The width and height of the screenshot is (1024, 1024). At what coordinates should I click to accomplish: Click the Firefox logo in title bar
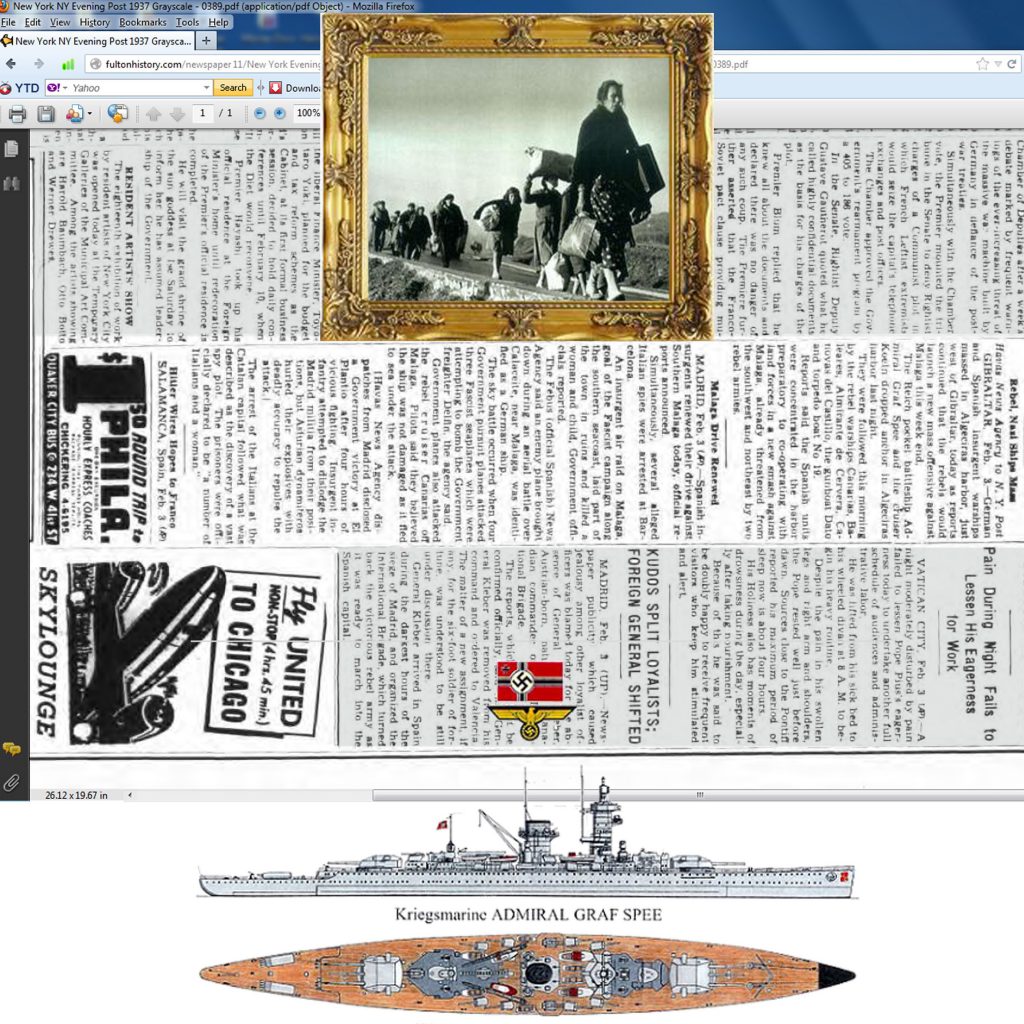click(5, 6)
